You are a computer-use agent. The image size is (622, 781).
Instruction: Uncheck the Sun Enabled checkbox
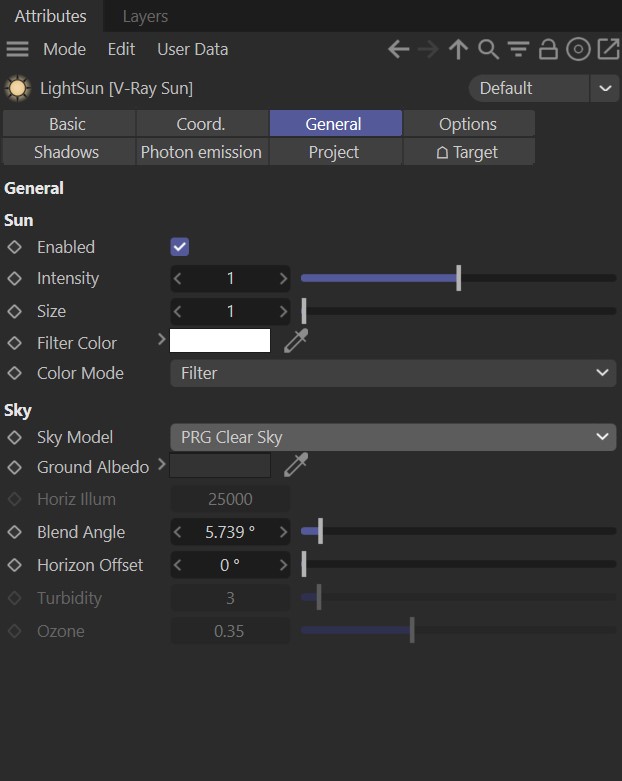pyautogui.click(x=179, y=247)
